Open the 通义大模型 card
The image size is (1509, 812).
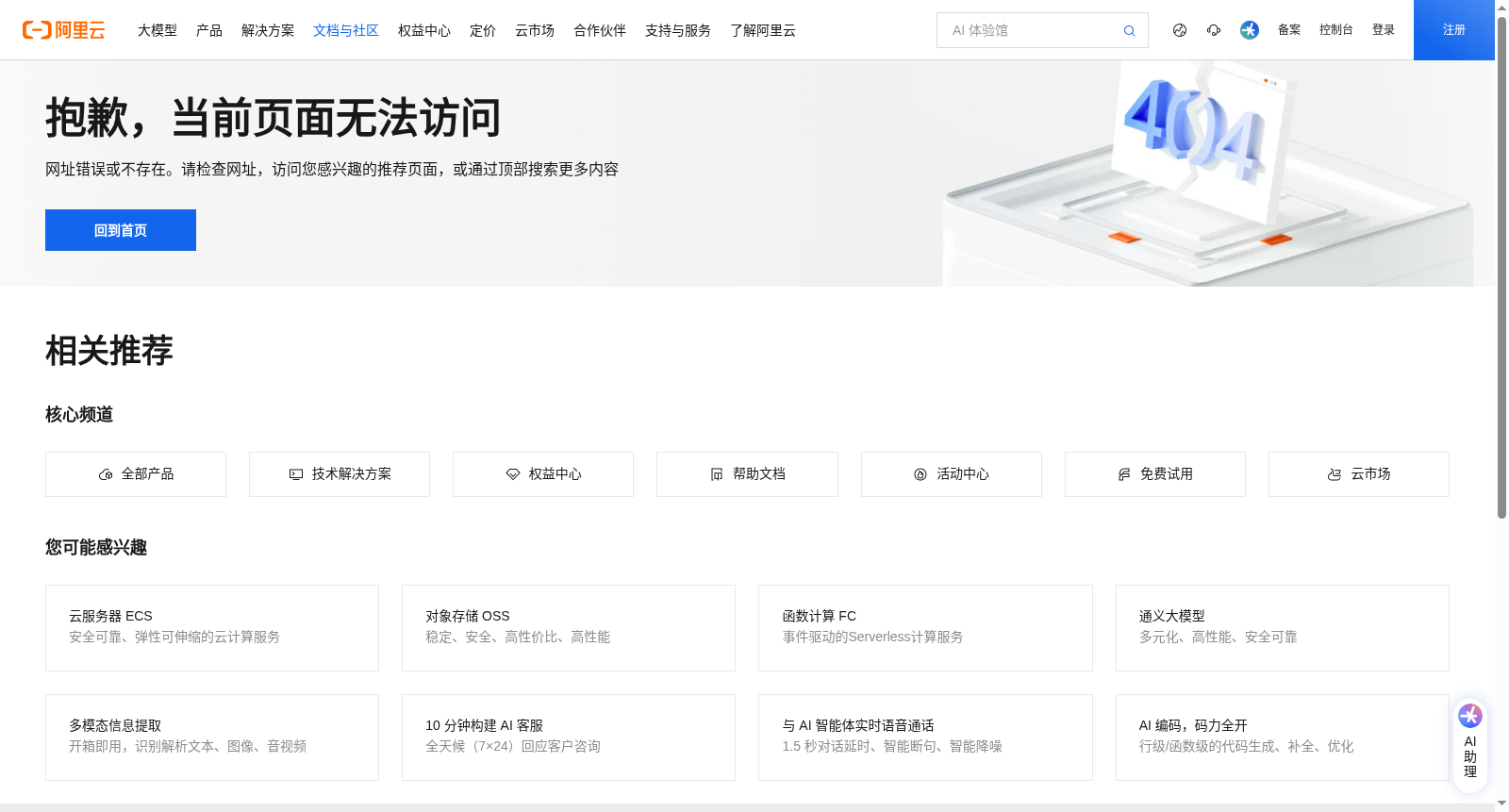click(x=1283, y=628)
